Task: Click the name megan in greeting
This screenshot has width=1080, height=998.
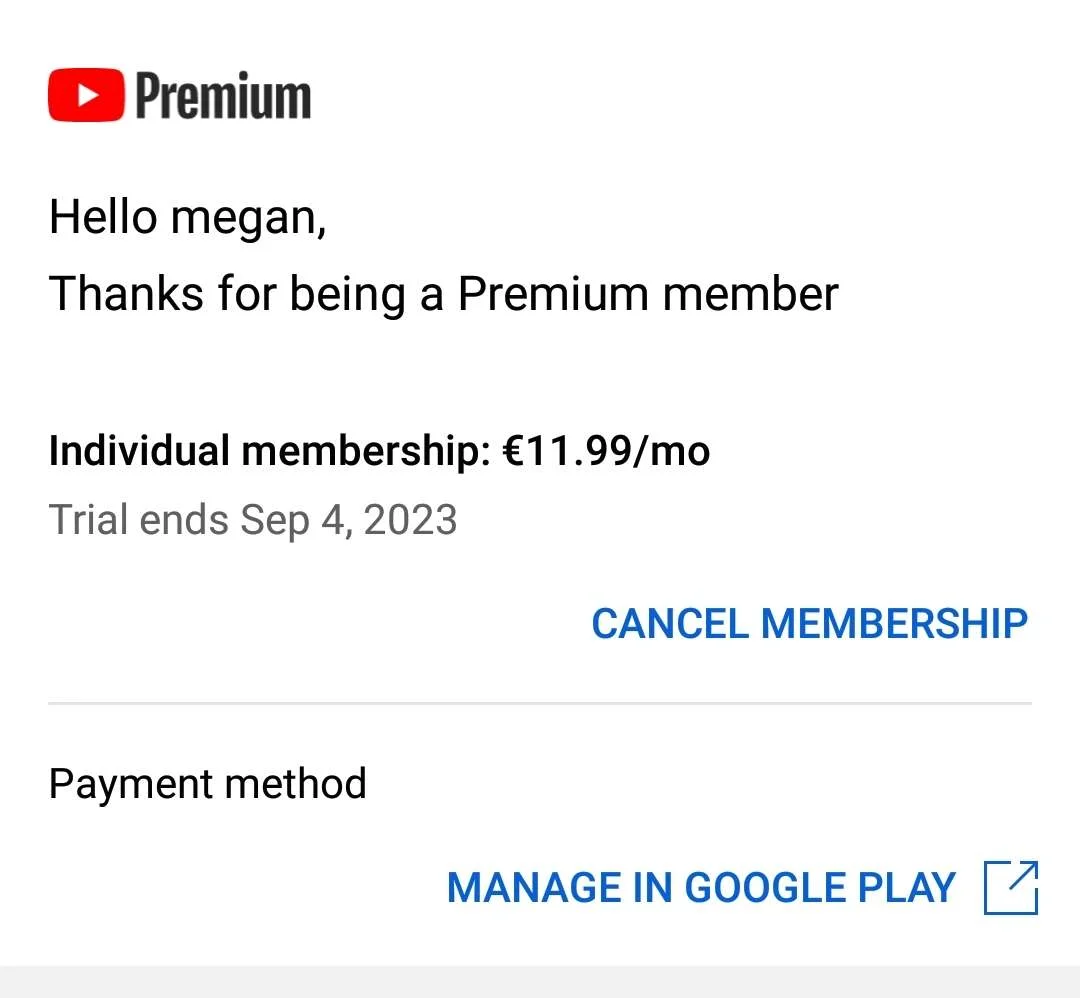Action: tap(247, 220)
